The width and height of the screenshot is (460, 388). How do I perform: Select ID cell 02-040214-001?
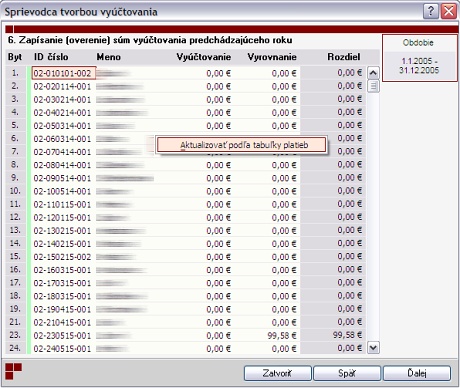coord(62,113)
